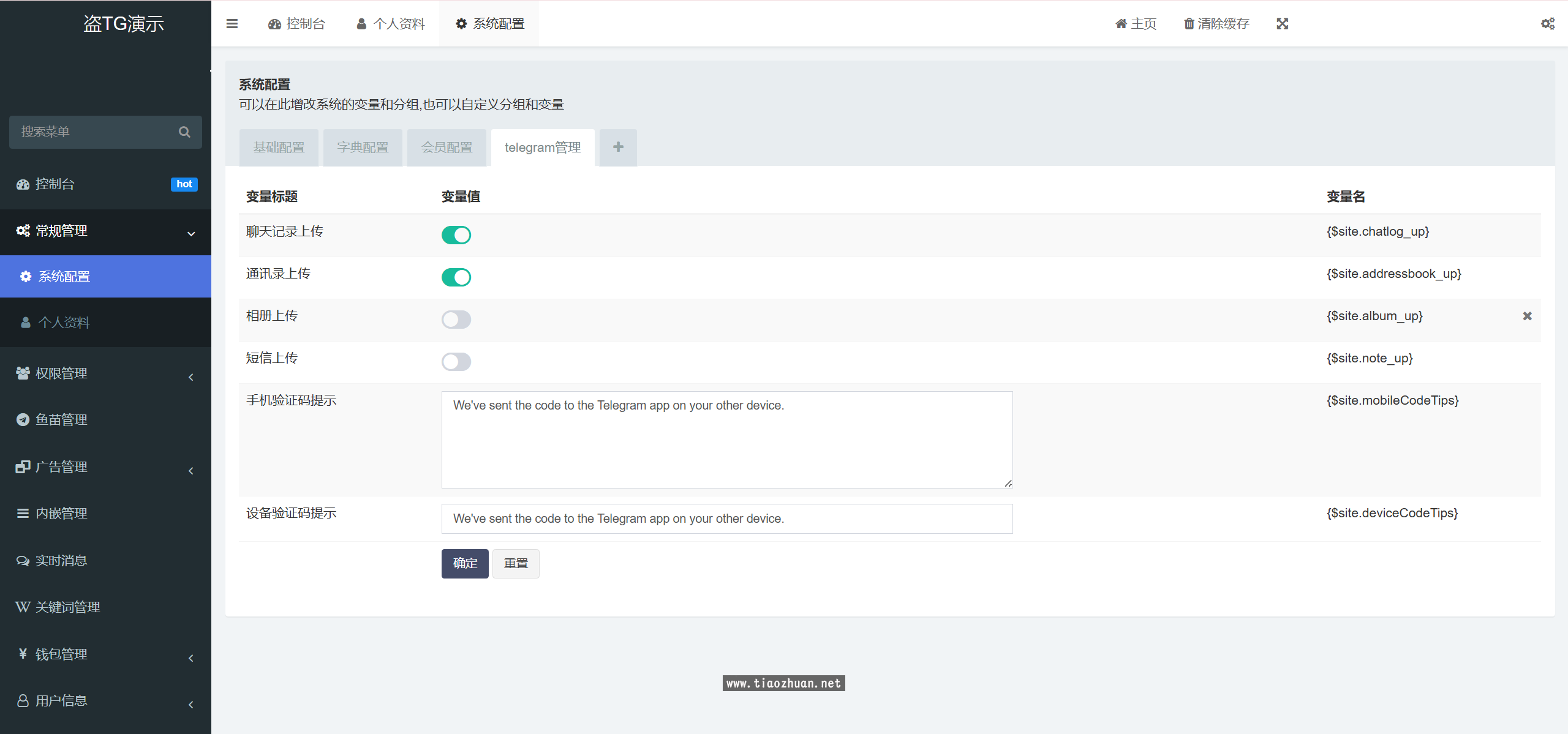Click the 清除缓存 trash icon
Viewport: 1568px width, 734px height.
coord(1188,23)
